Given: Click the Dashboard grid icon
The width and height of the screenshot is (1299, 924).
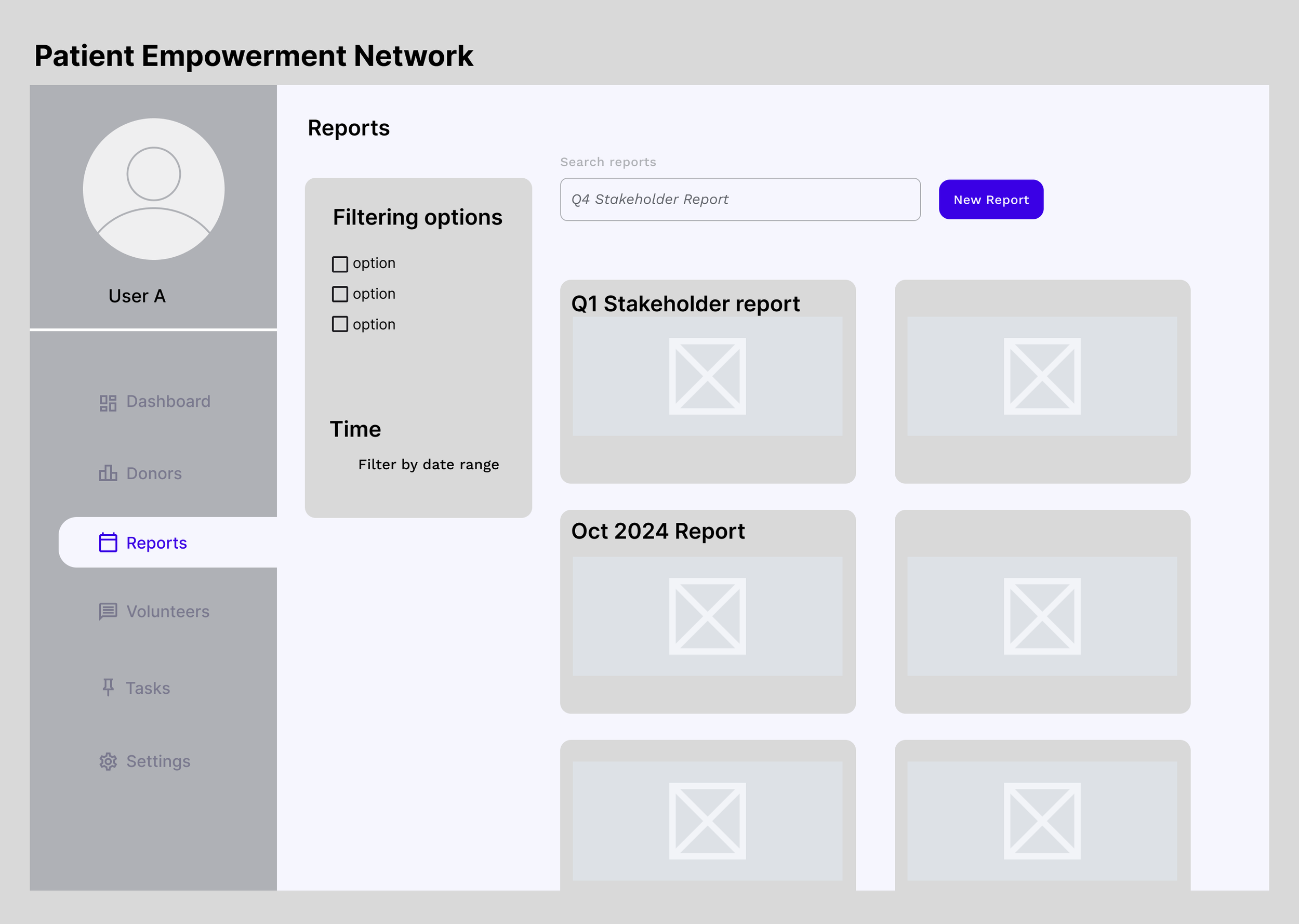Looking at the screenshot, I should point(108,403).
